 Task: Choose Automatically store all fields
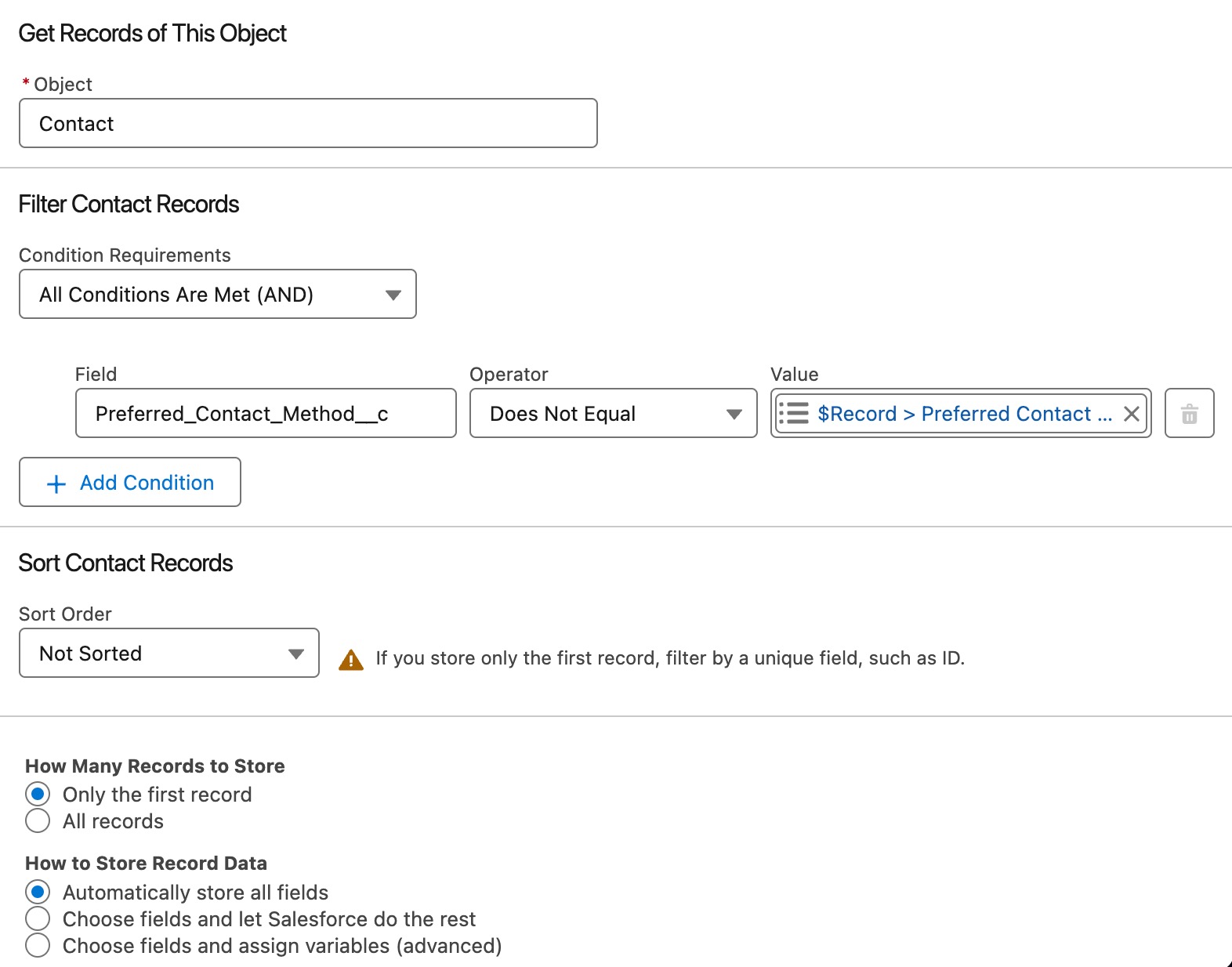[x=38, y=892]
